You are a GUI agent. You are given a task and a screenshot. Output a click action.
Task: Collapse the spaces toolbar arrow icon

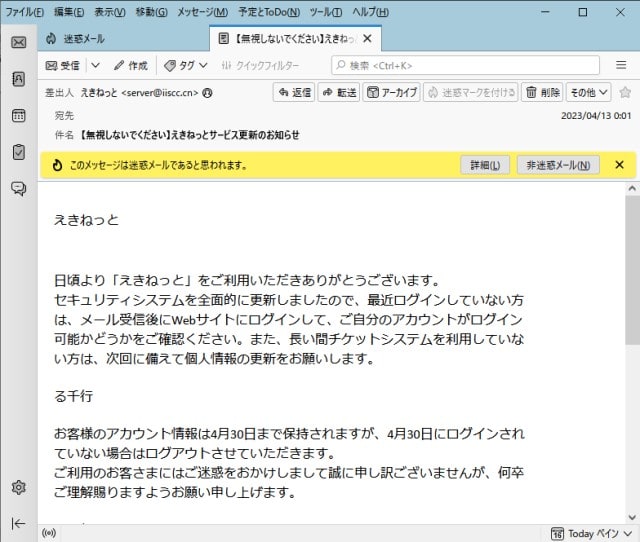tap(18, 523)
